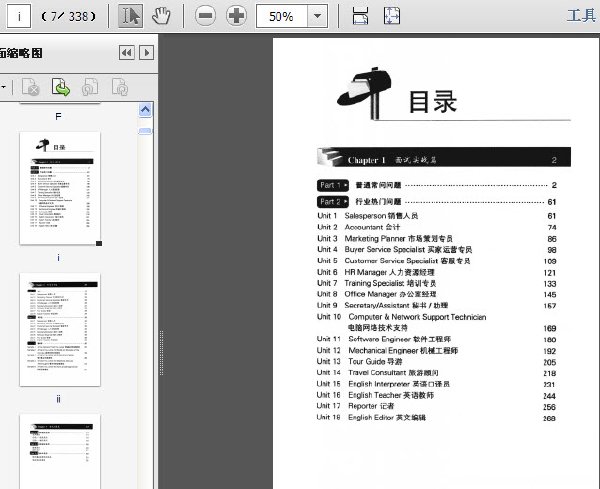Click Part 1 普通常问问题 entry
600x489 pixels.
[437, 186]
